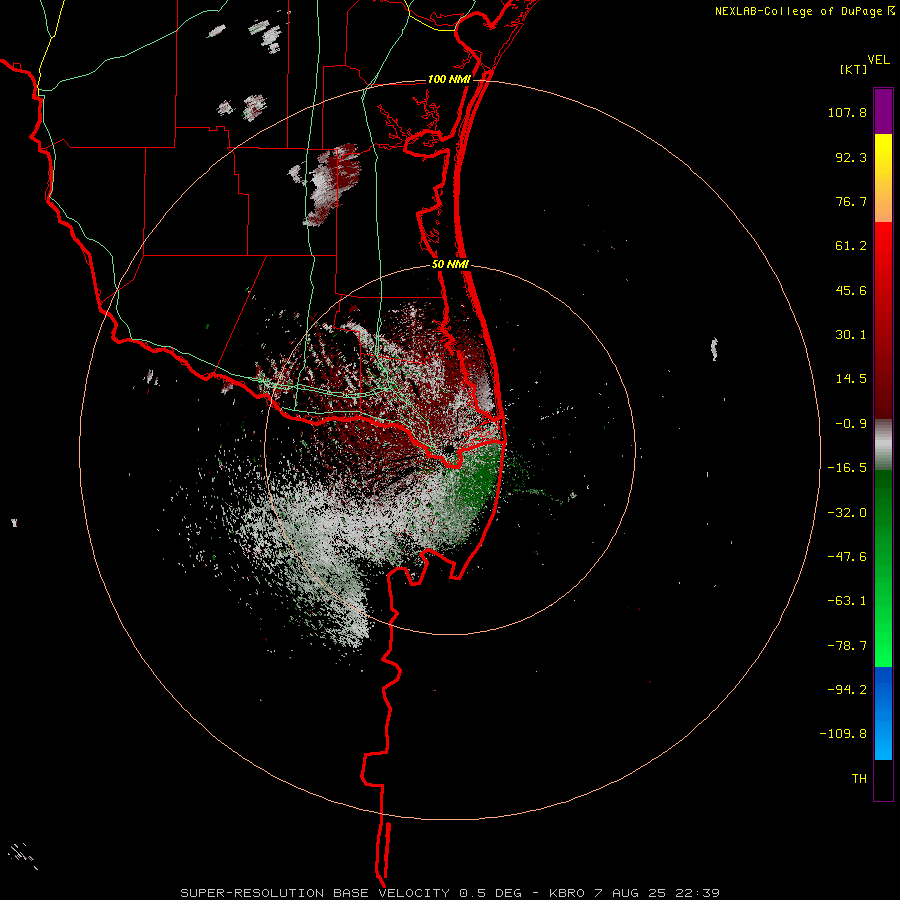Click the -0.9 legend value

coord(851,424)
